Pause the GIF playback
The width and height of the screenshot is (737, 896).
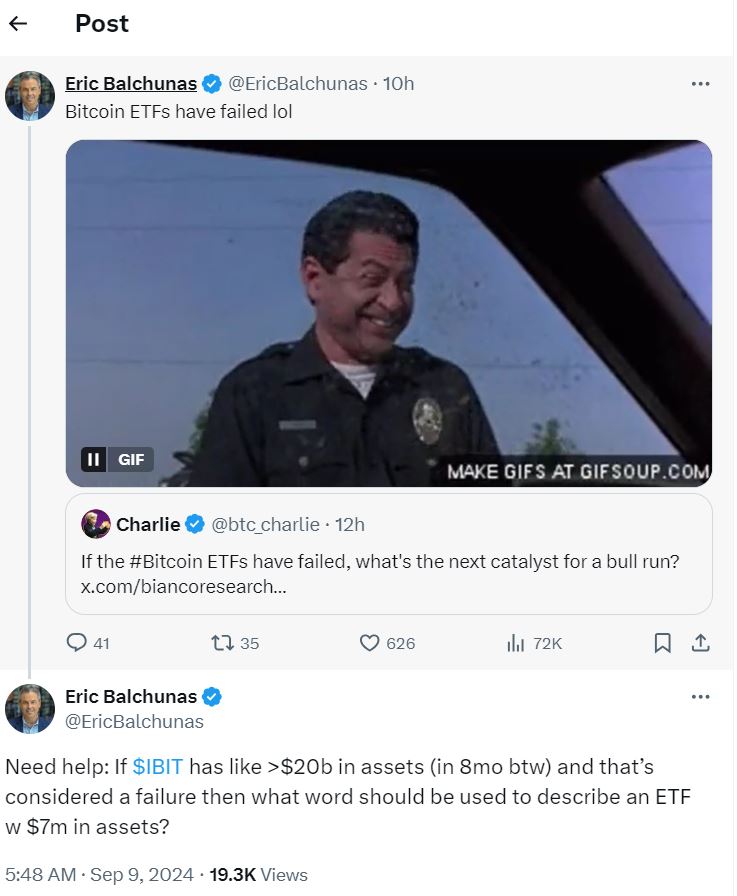(93, 460)
